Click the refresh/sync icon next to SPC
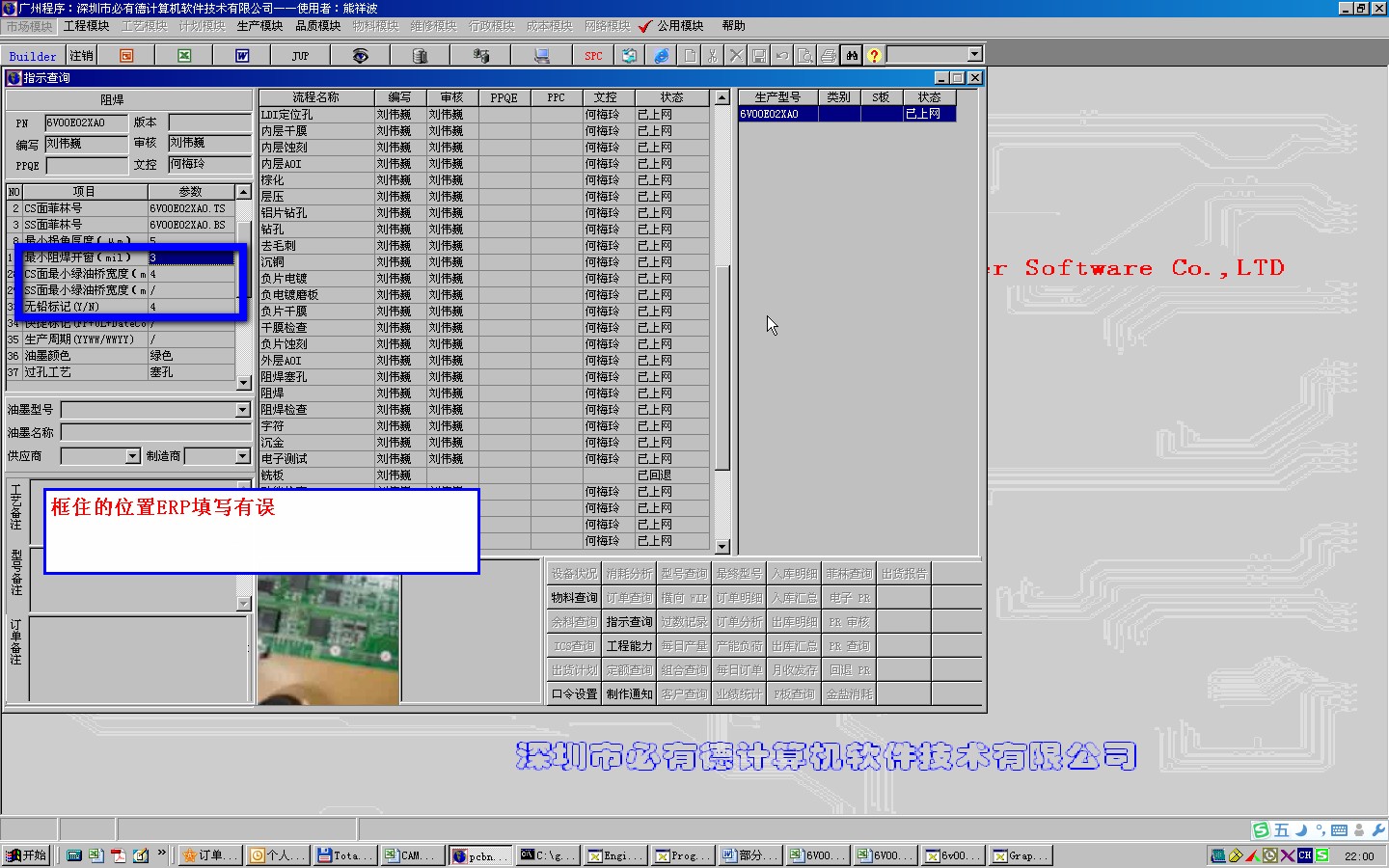The height and width of the screenshot is (868, 1389). click(x=629, y=56)
